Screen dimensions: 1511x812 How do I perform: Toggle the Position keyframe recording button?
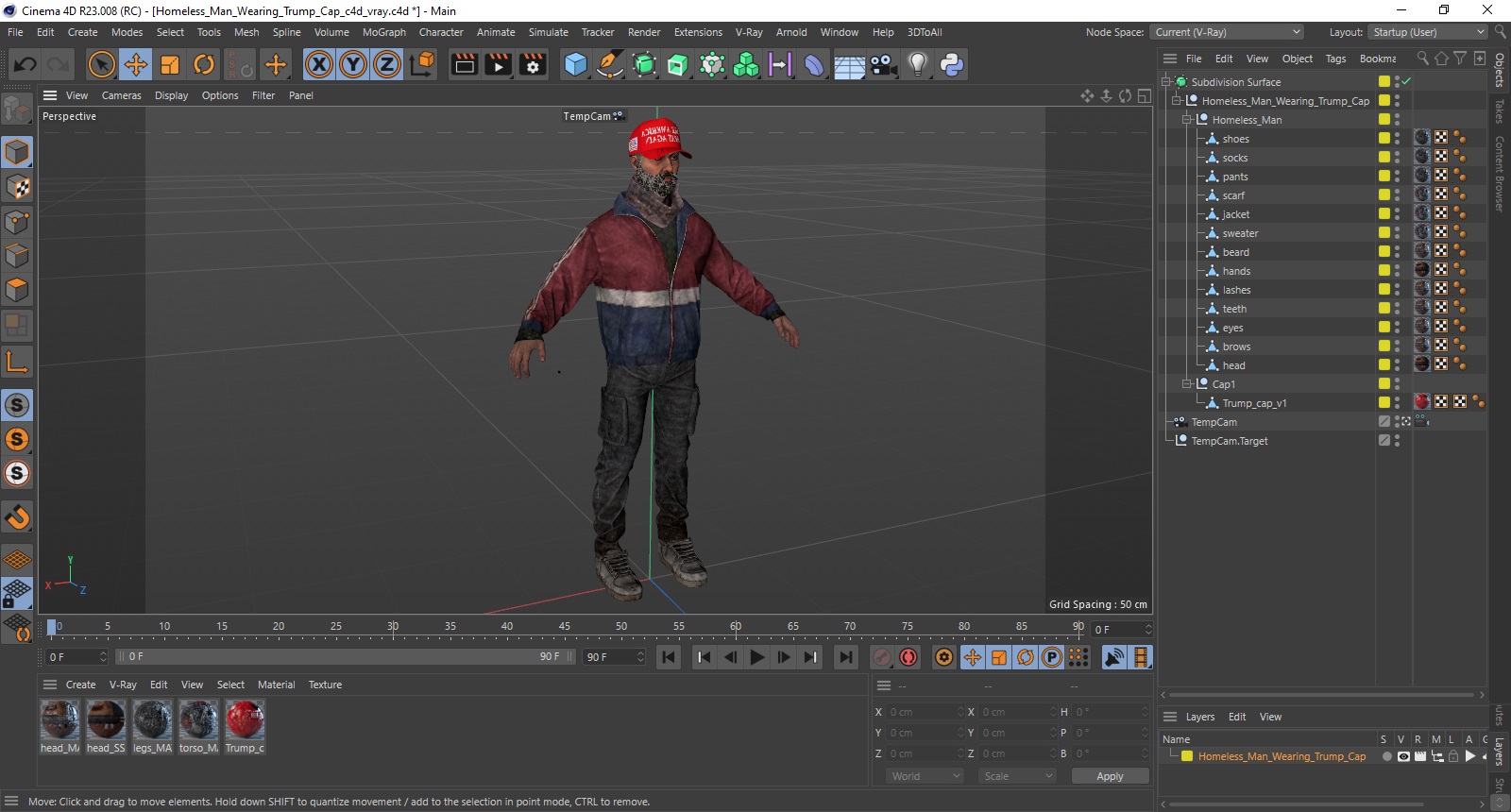click(x=973, y=657)
